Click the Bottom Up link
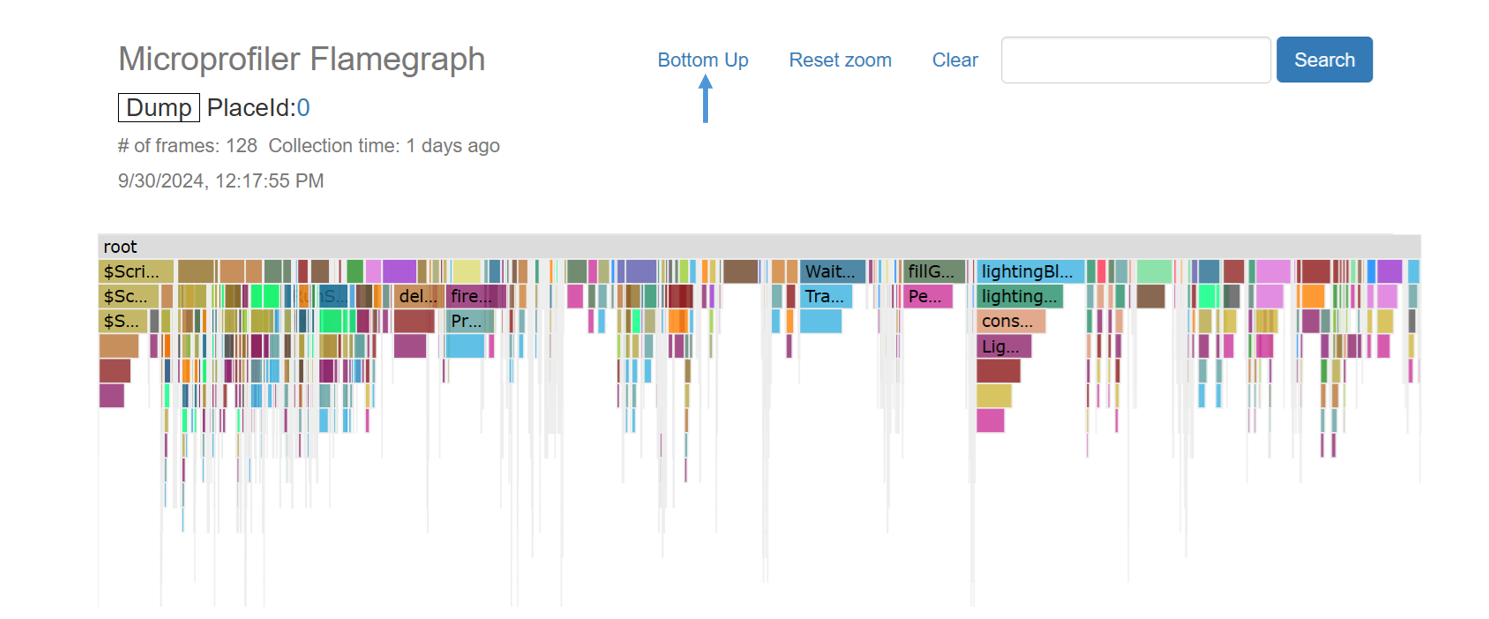Viewport: 1489px width, 619px height. click(x=702, y=60)
